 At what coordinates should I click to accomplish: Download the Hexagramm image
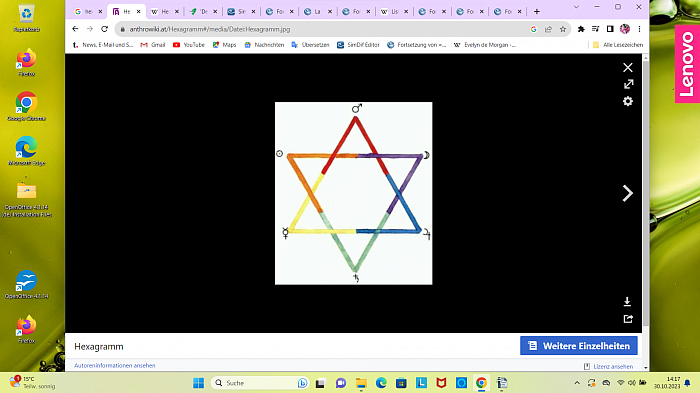pos(627,302)
